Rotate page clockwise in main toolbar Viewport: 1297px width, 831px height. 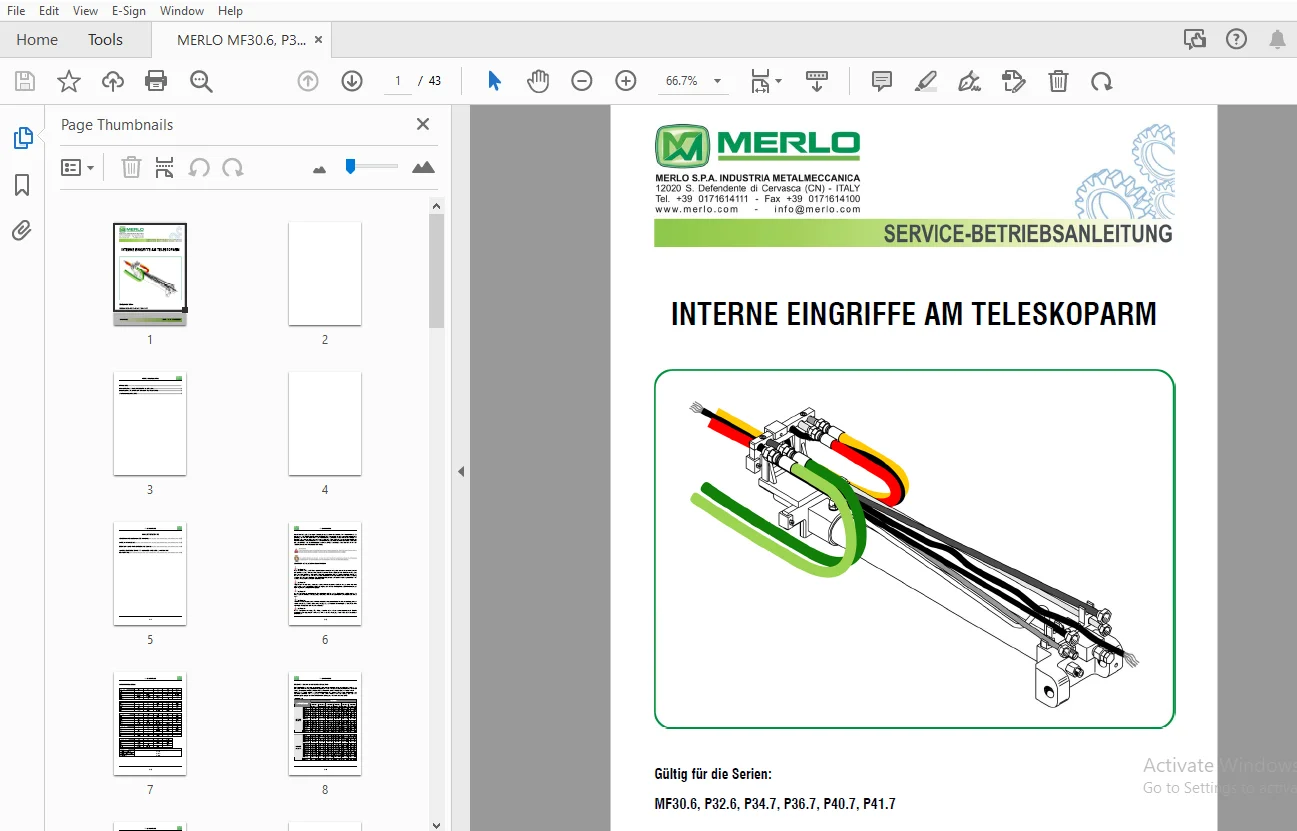(1102, 81)
